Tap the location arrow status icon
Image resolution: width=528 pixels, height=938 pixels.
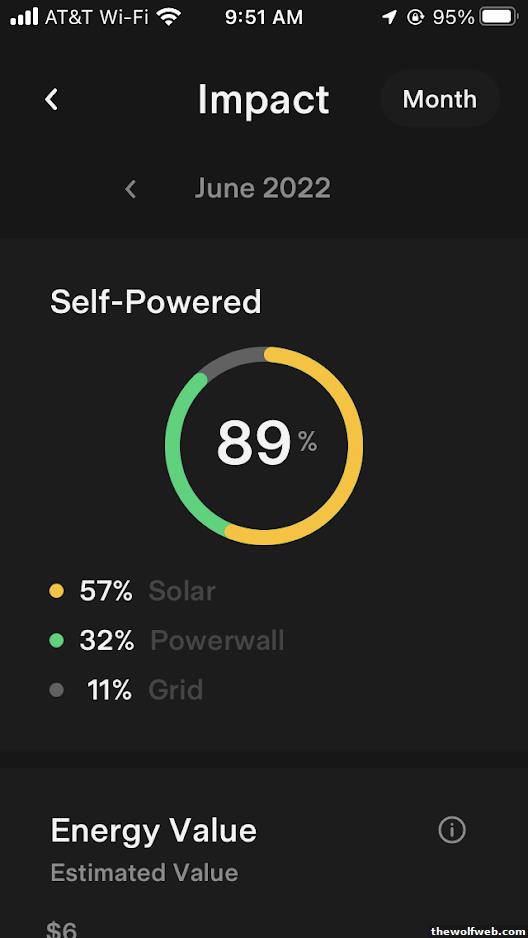(389, 17)
